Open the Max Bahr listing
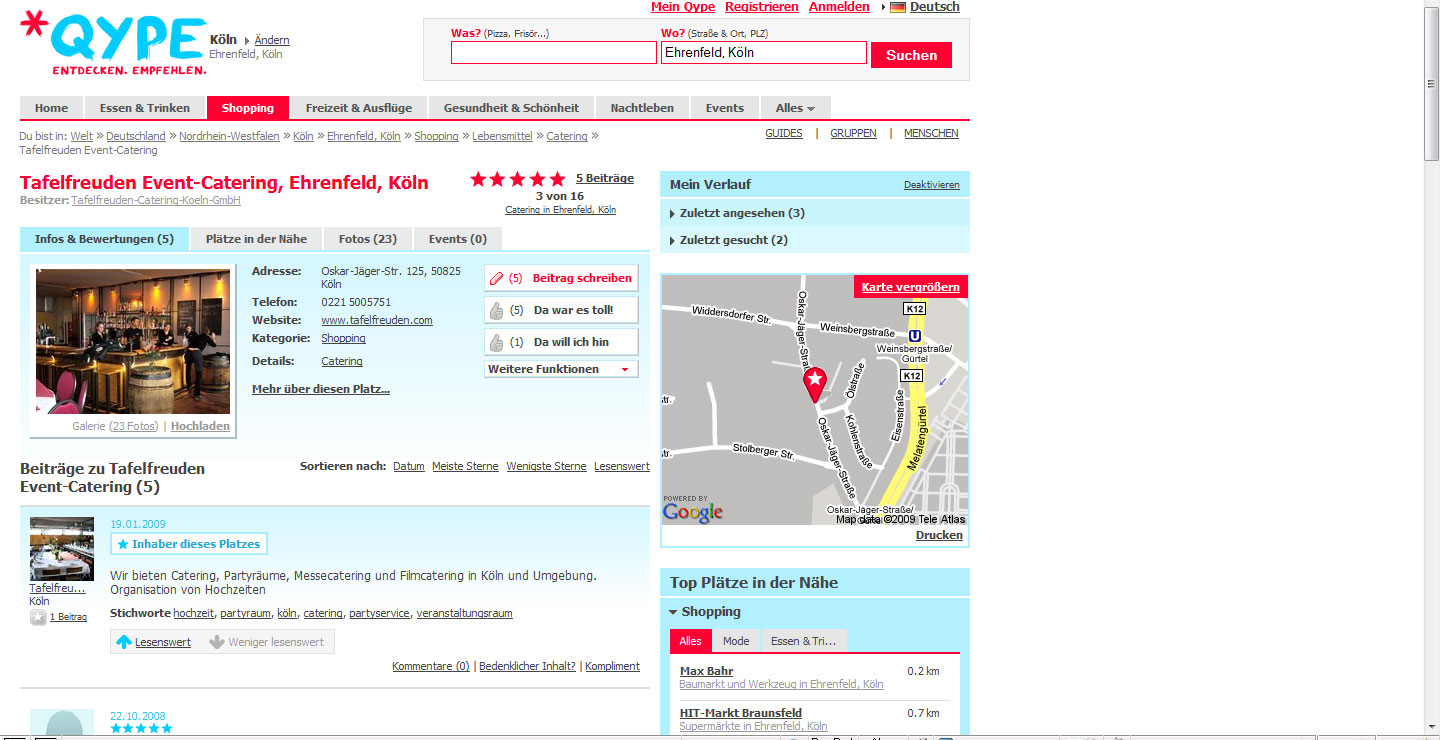The height and width of the screenshot is (740, 1440). tap(706, 671)
